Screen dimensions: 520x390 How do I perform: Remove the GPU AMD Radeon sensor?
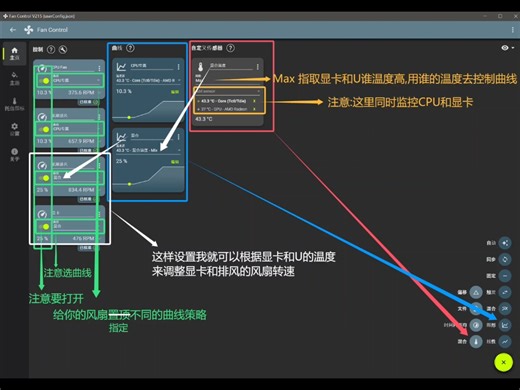pos(255,109)
